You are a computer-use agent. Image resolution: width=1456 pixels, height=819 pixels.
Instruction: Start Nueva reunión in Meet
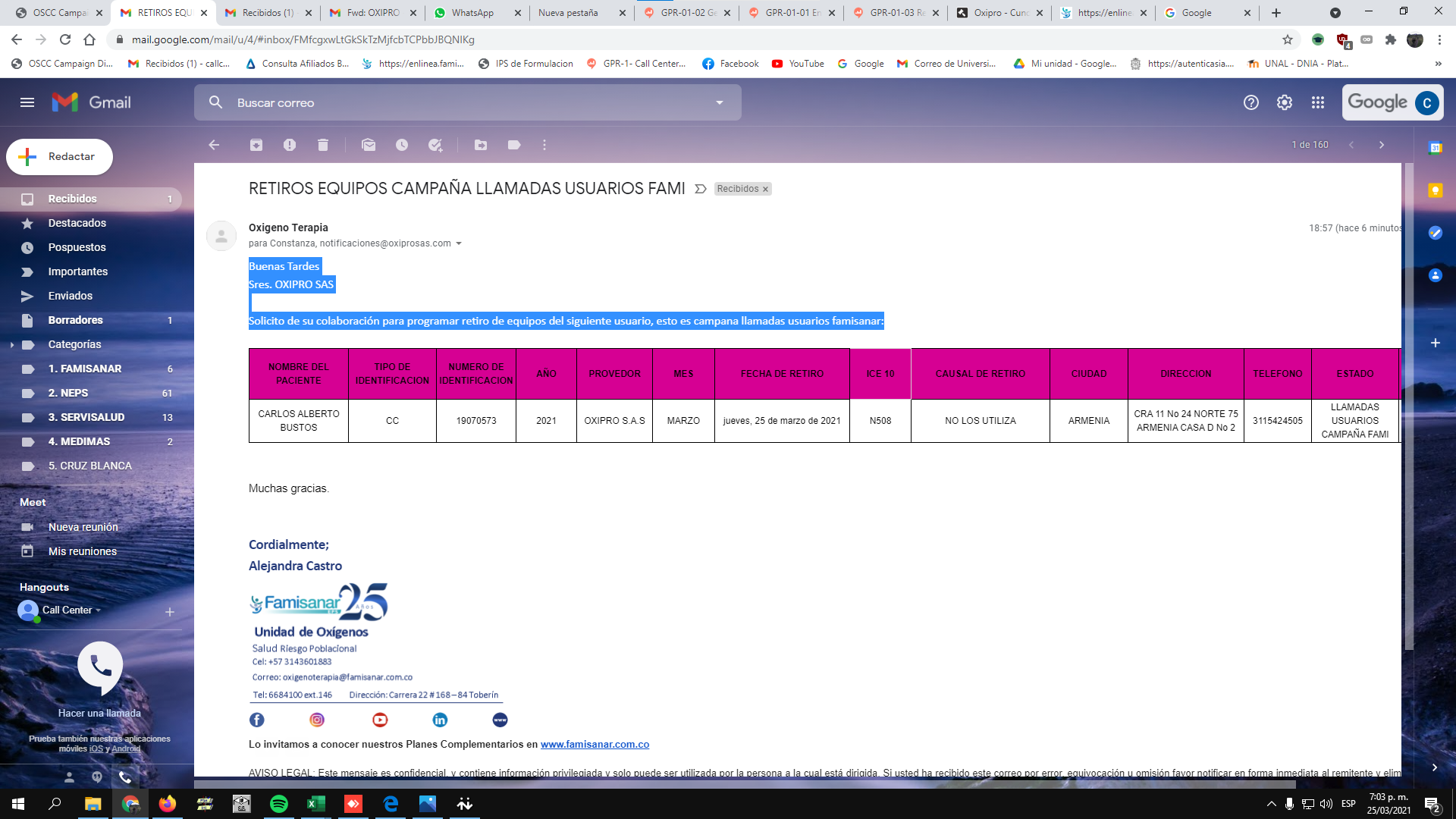click(x=83, y=527)
